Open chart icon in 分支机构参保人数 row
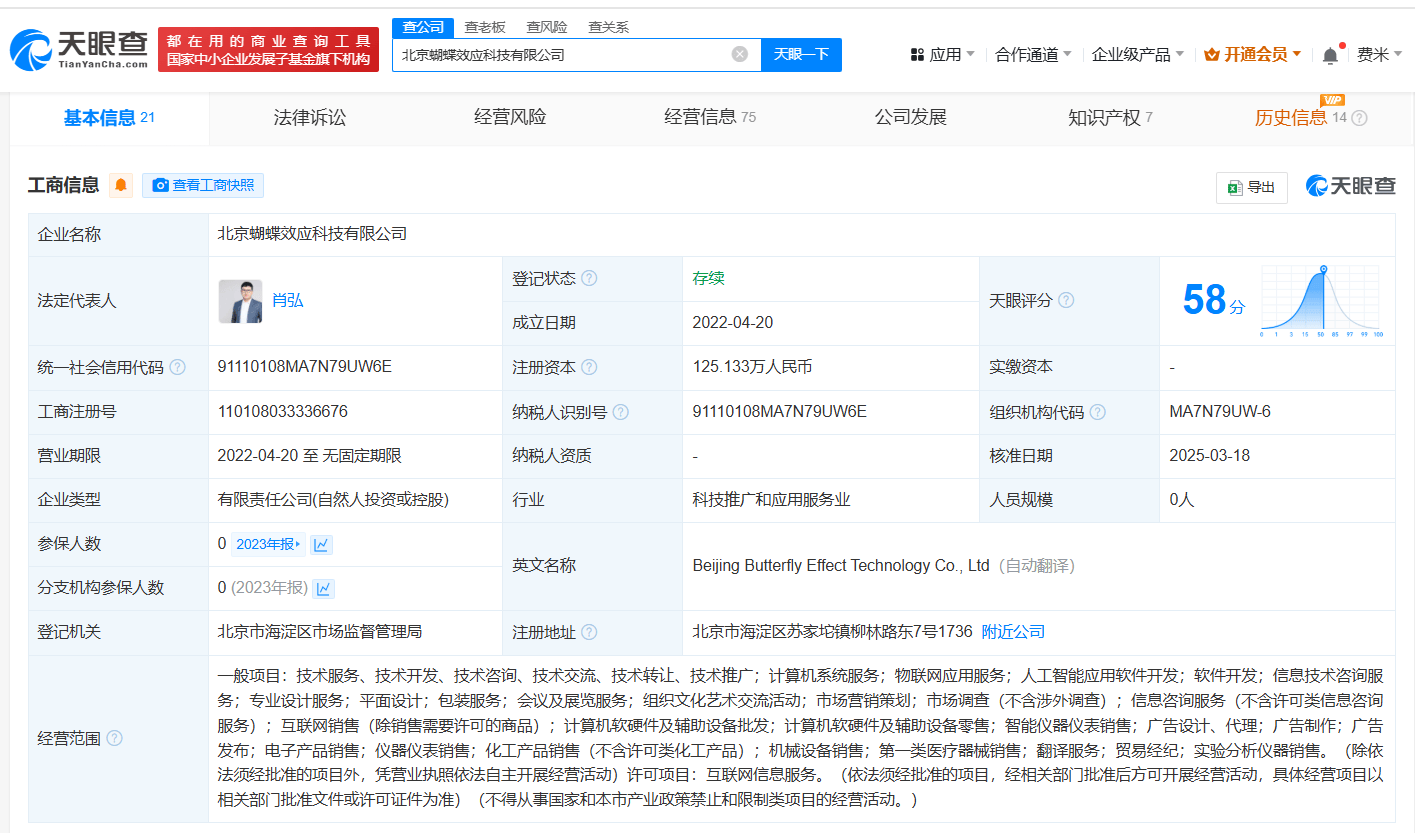The height and width of the screenshot is (833, 1415). point(323,588)
